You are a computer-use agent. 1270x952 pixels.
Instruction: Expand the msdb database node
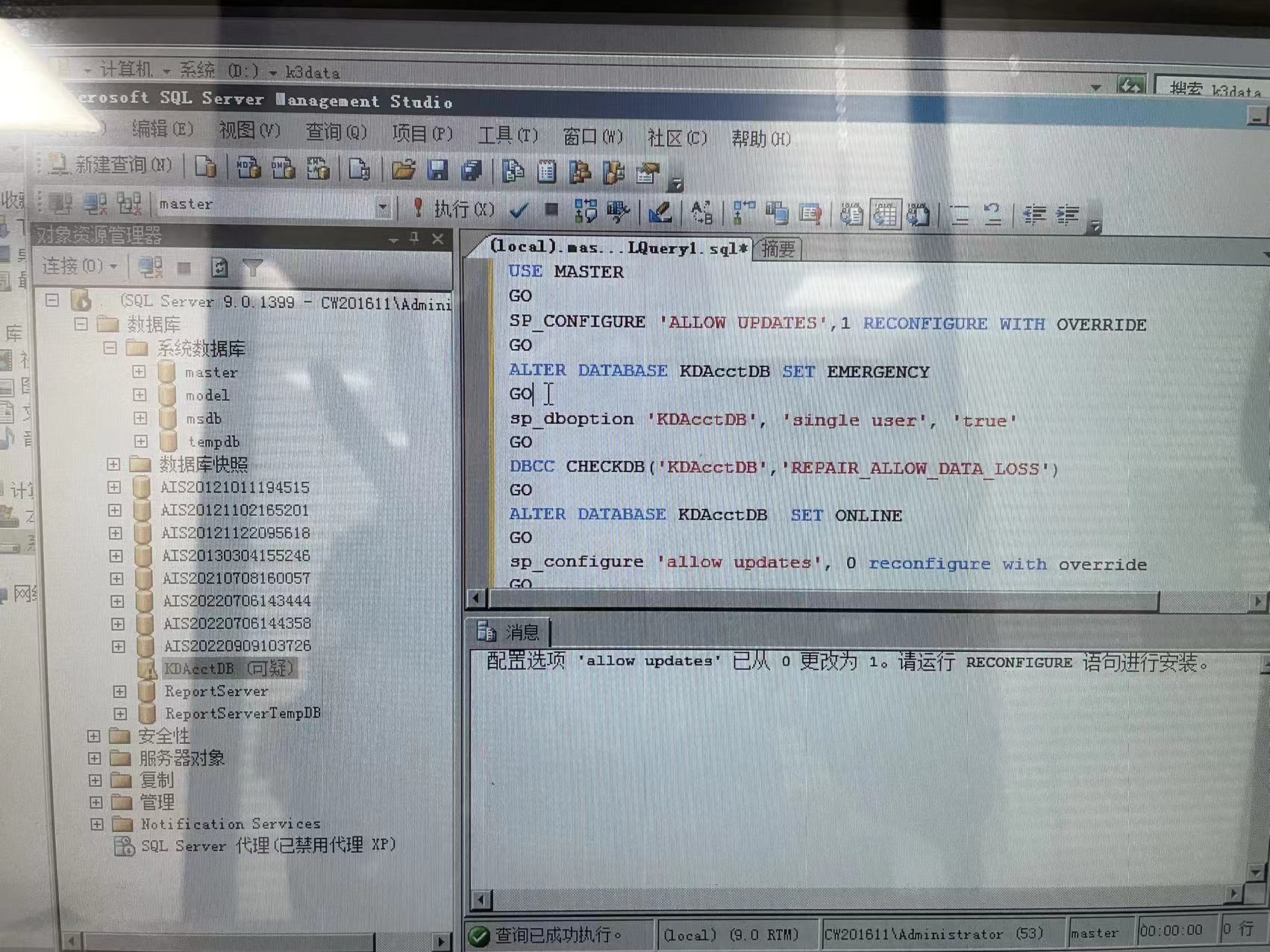tap(140, 418)
